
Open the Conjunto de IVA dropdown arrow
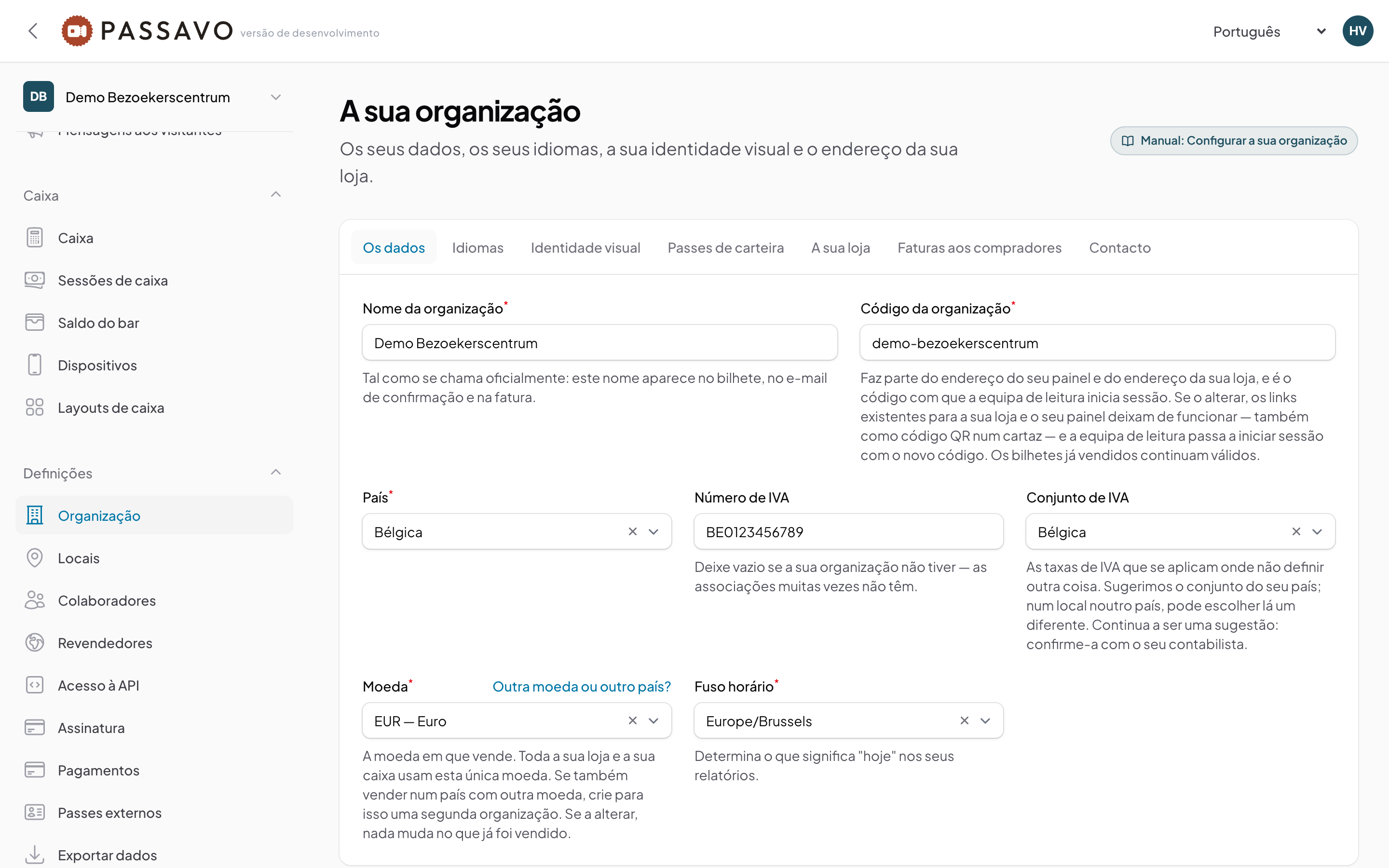1317,531
